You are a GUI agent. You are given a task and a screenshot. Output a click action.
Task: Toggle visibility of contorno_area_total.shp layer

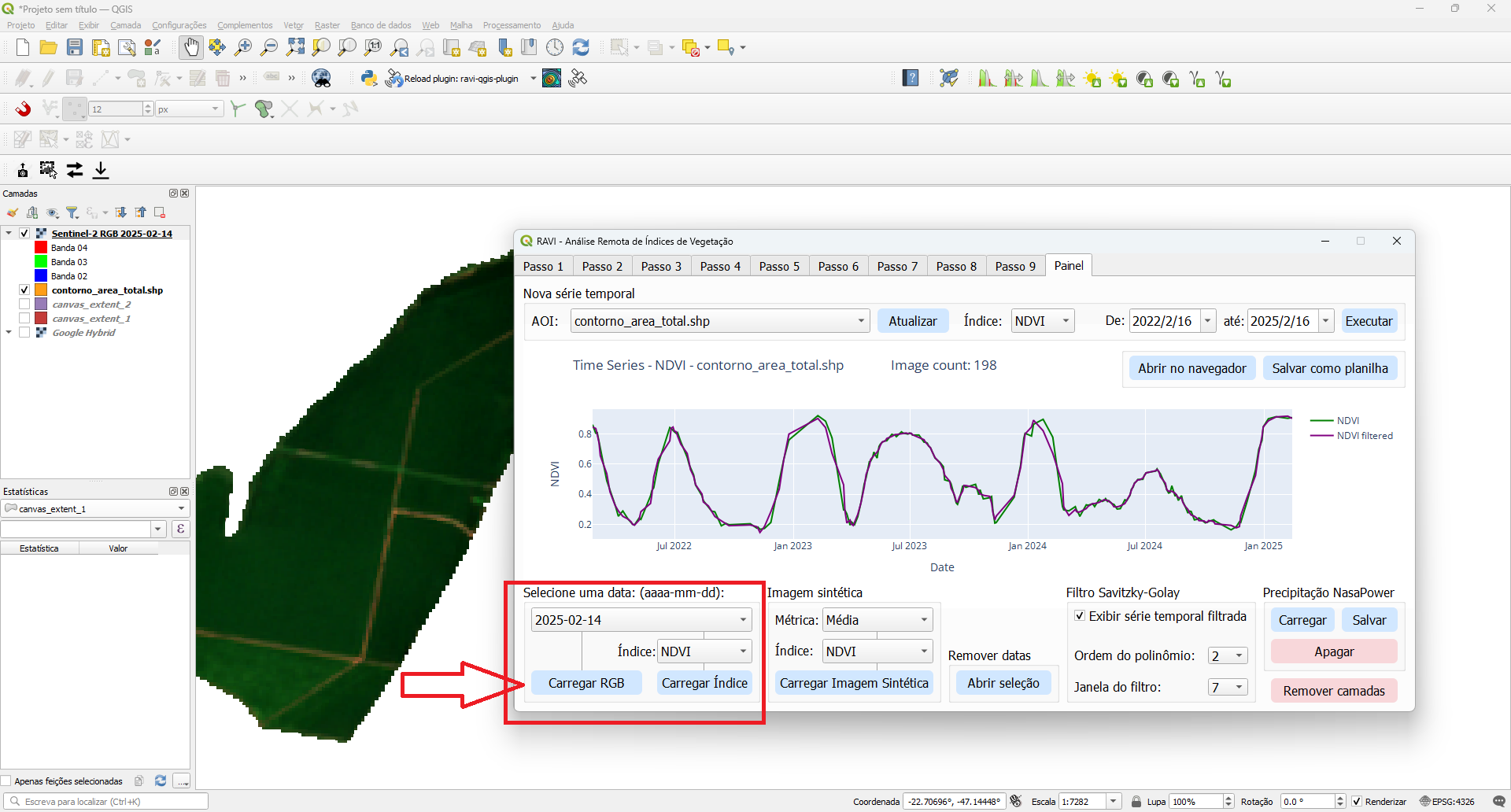coord(24,290)
